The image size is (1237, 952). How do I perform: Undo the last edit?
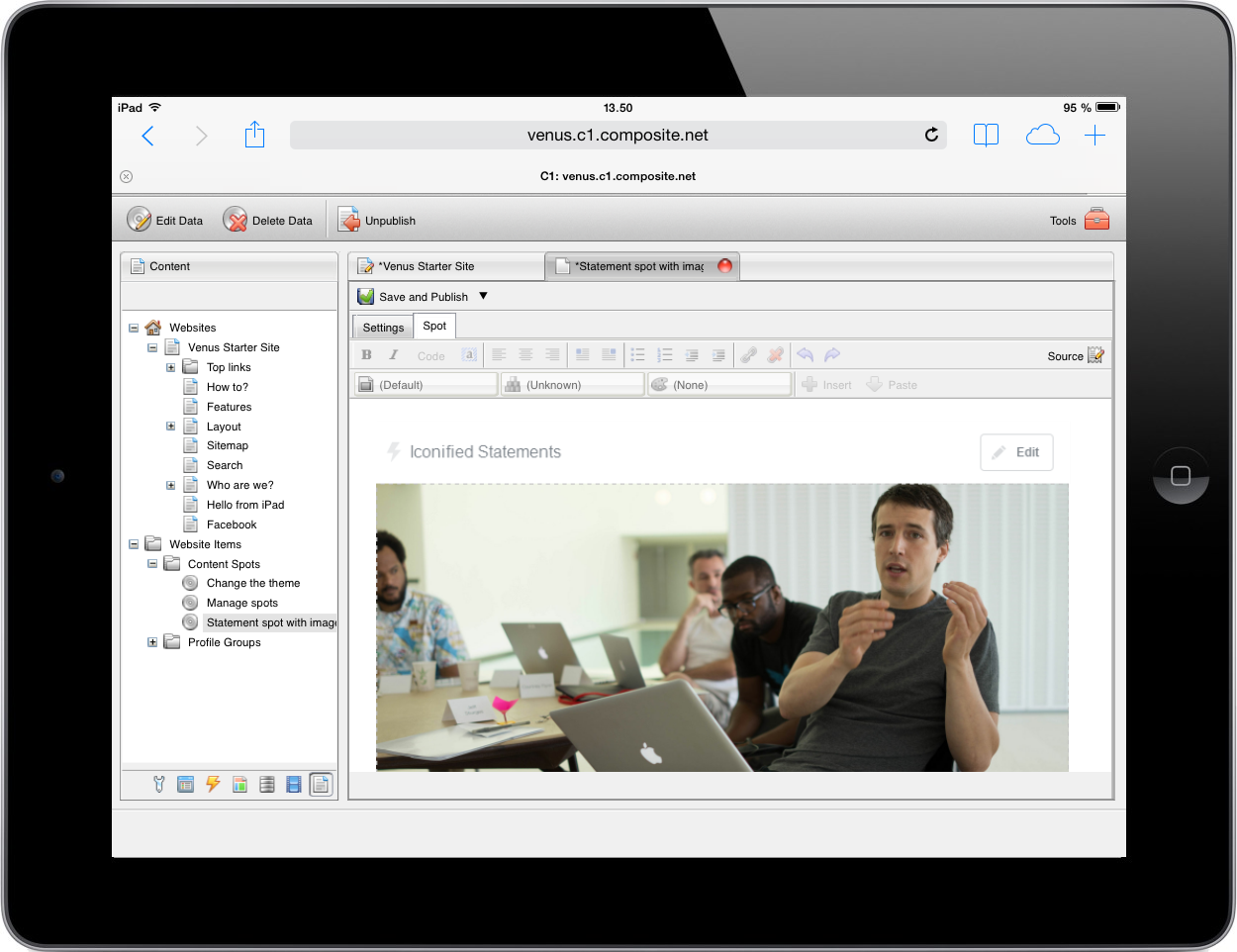(804, 354)
